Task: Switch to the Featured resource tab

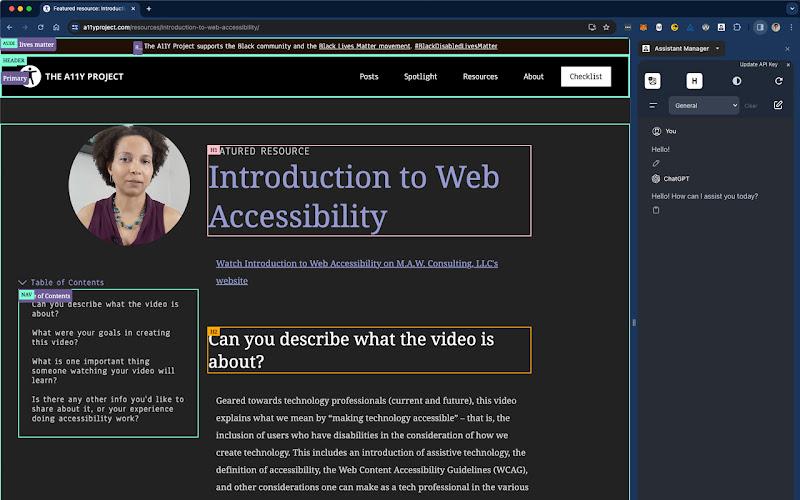Action: click(89, 9)
